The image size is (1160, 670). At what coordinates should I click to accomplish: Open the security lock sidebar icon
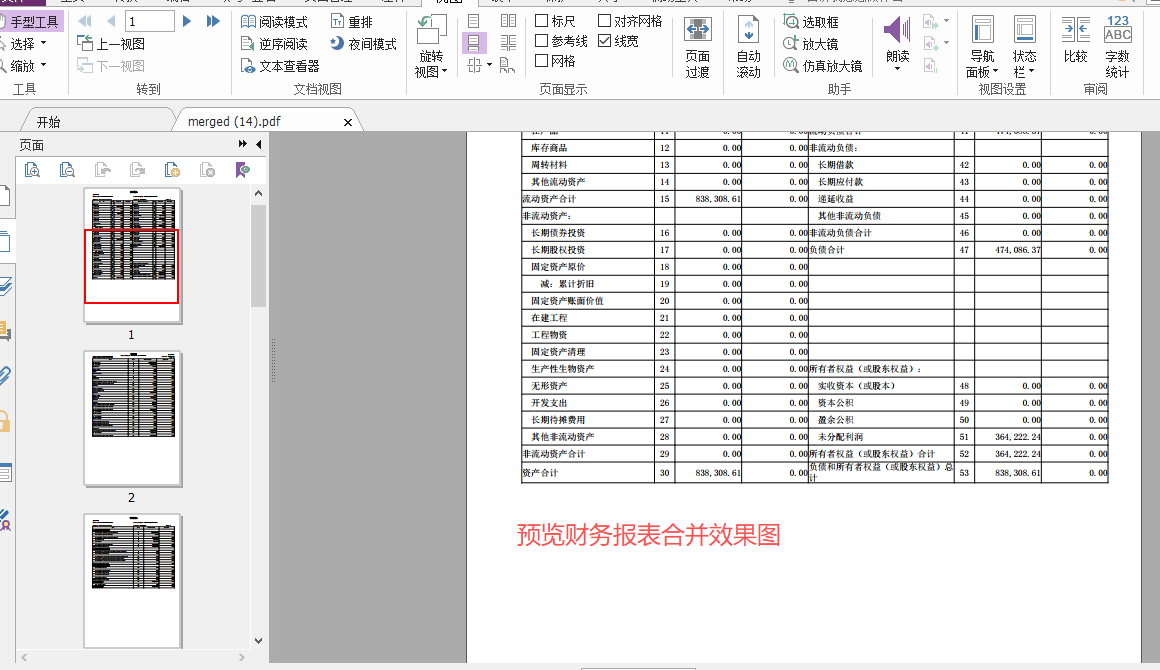click(x=5, y=422)
